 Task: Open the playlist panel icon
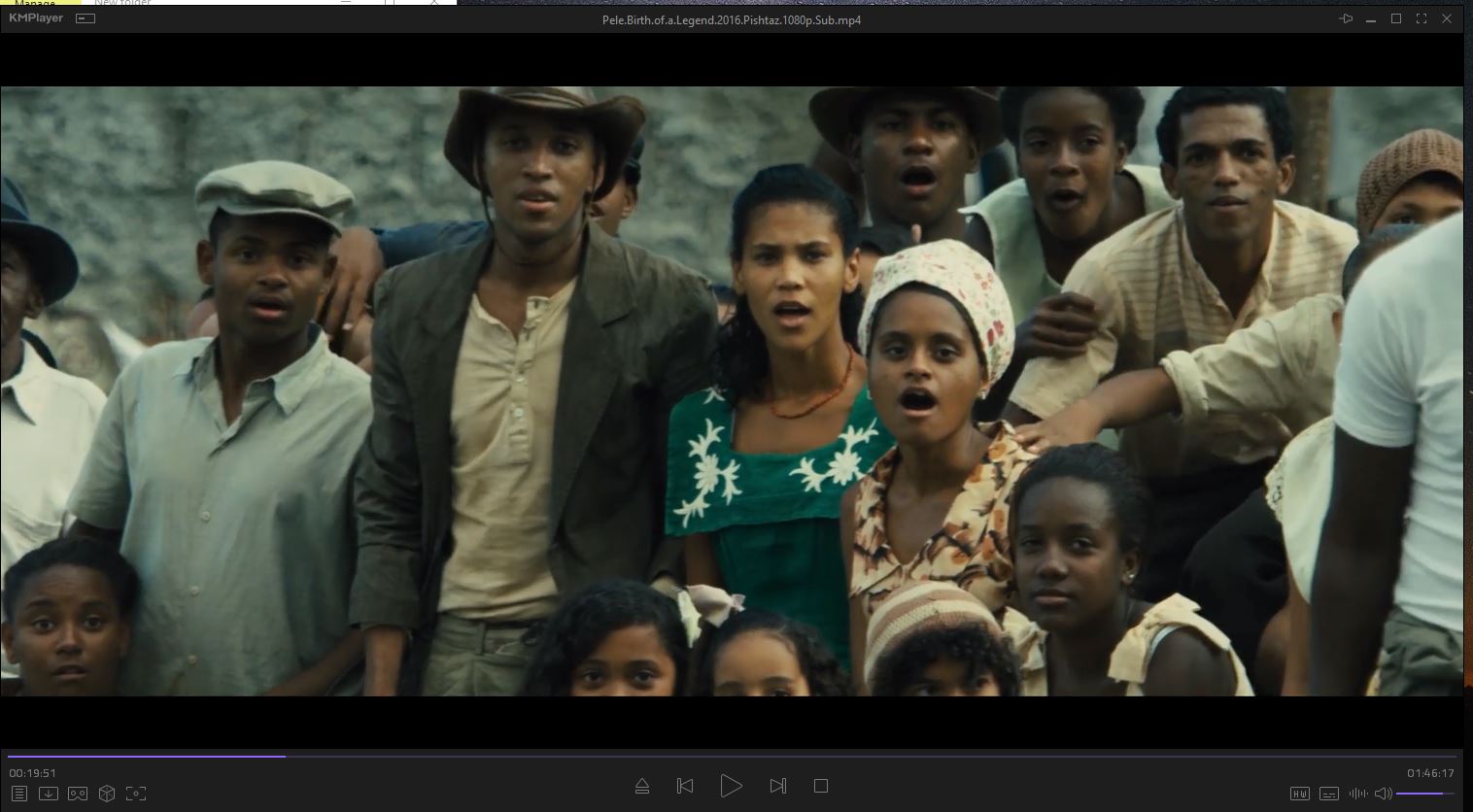point(19,794)
